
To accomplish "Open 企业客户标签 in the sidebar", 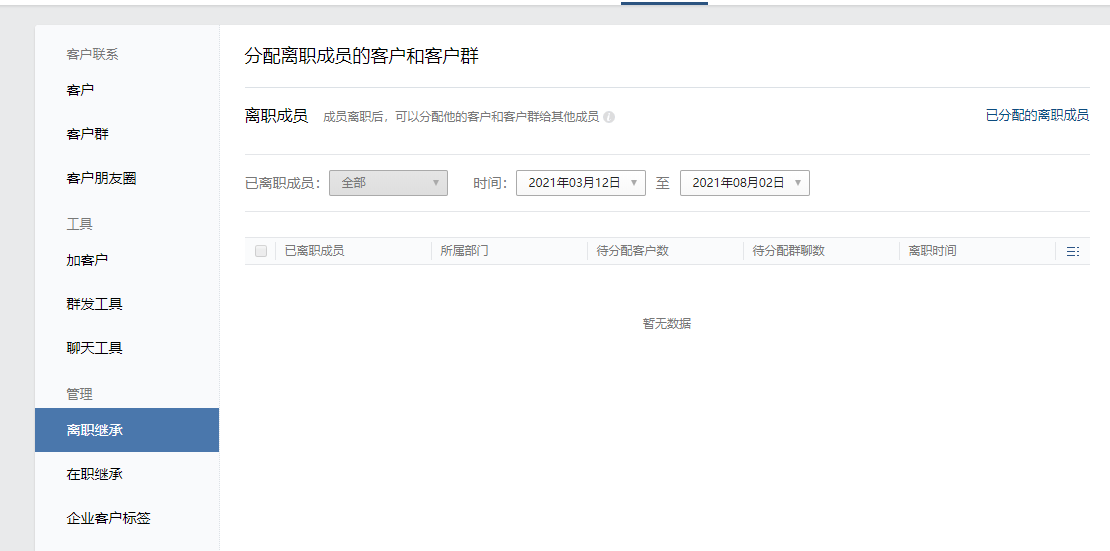I will [x=108, y=518].
